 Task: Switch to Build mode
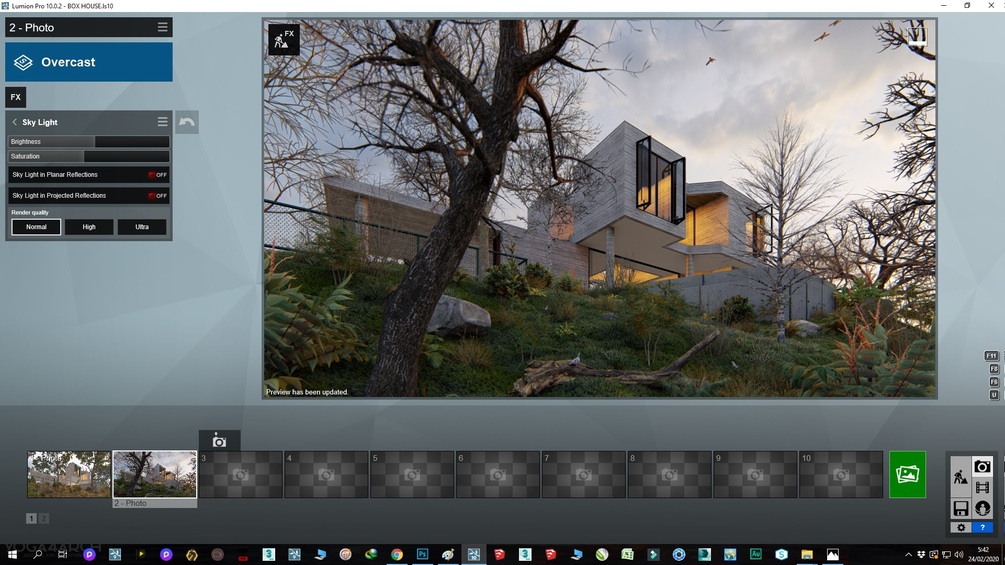(x=960, y=477)
